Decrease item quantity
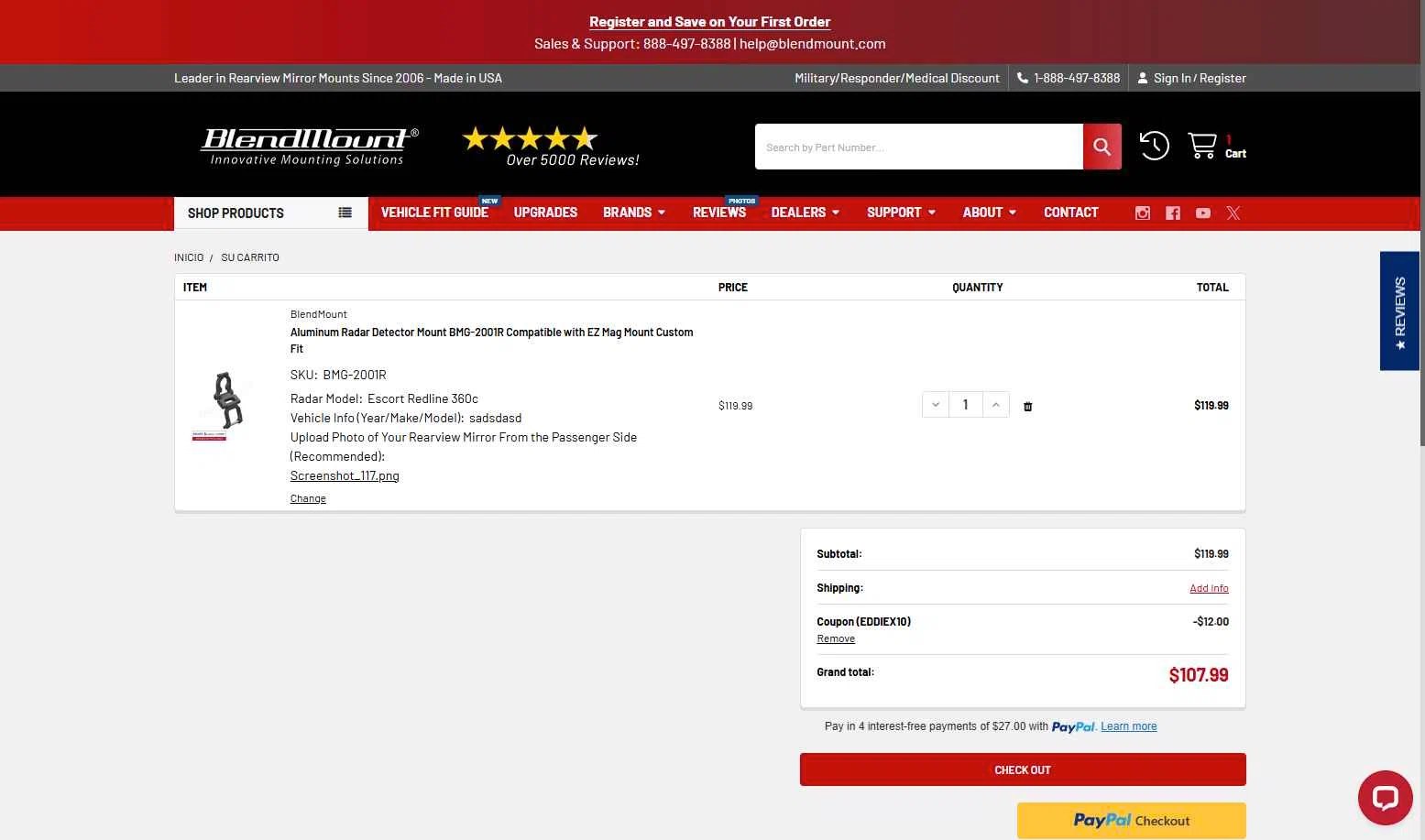This screenshot has height=840, width=1425. [x=935, y=405]
